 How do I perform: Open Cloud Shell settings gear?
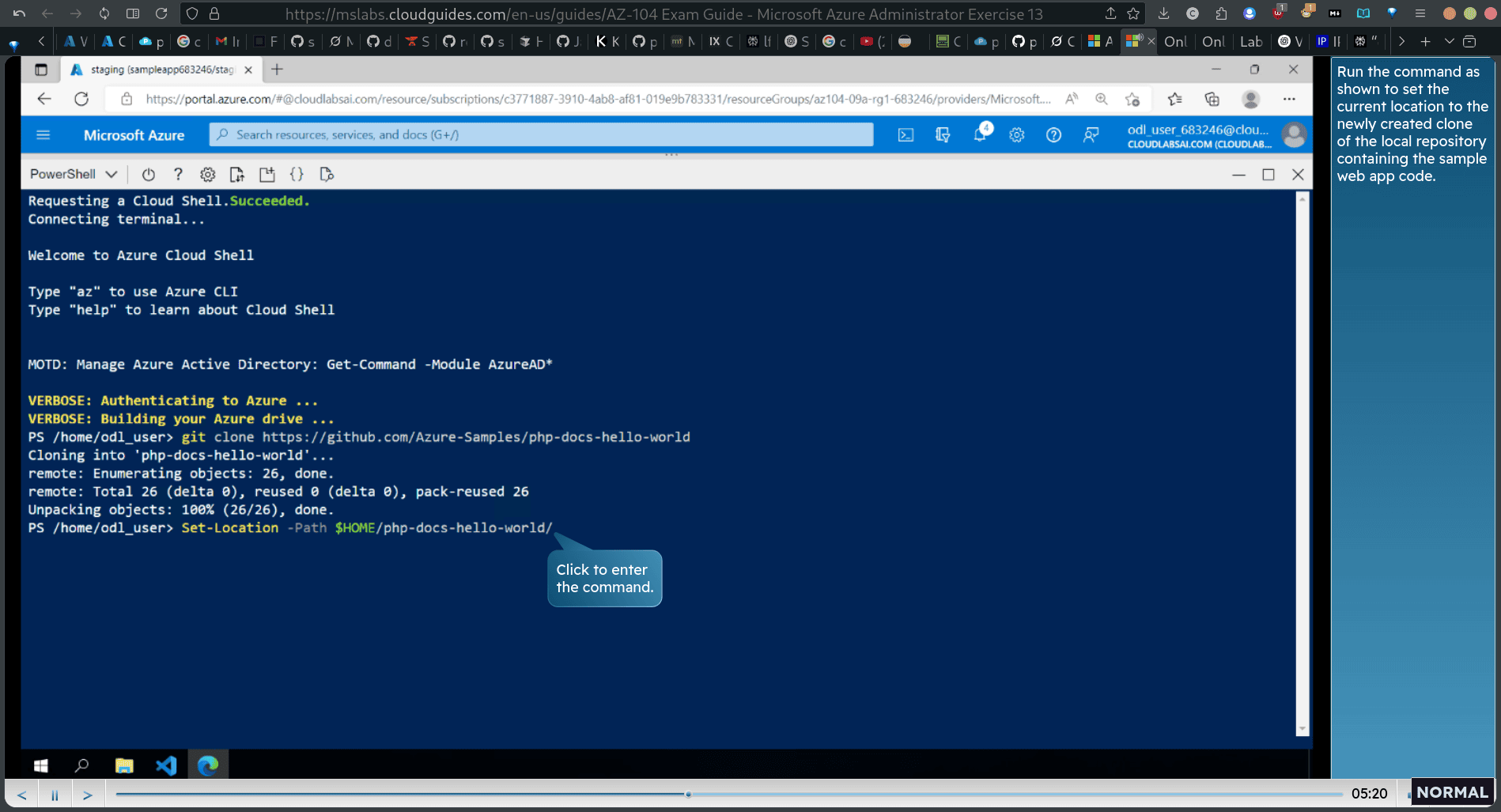[x=207, y=174]
